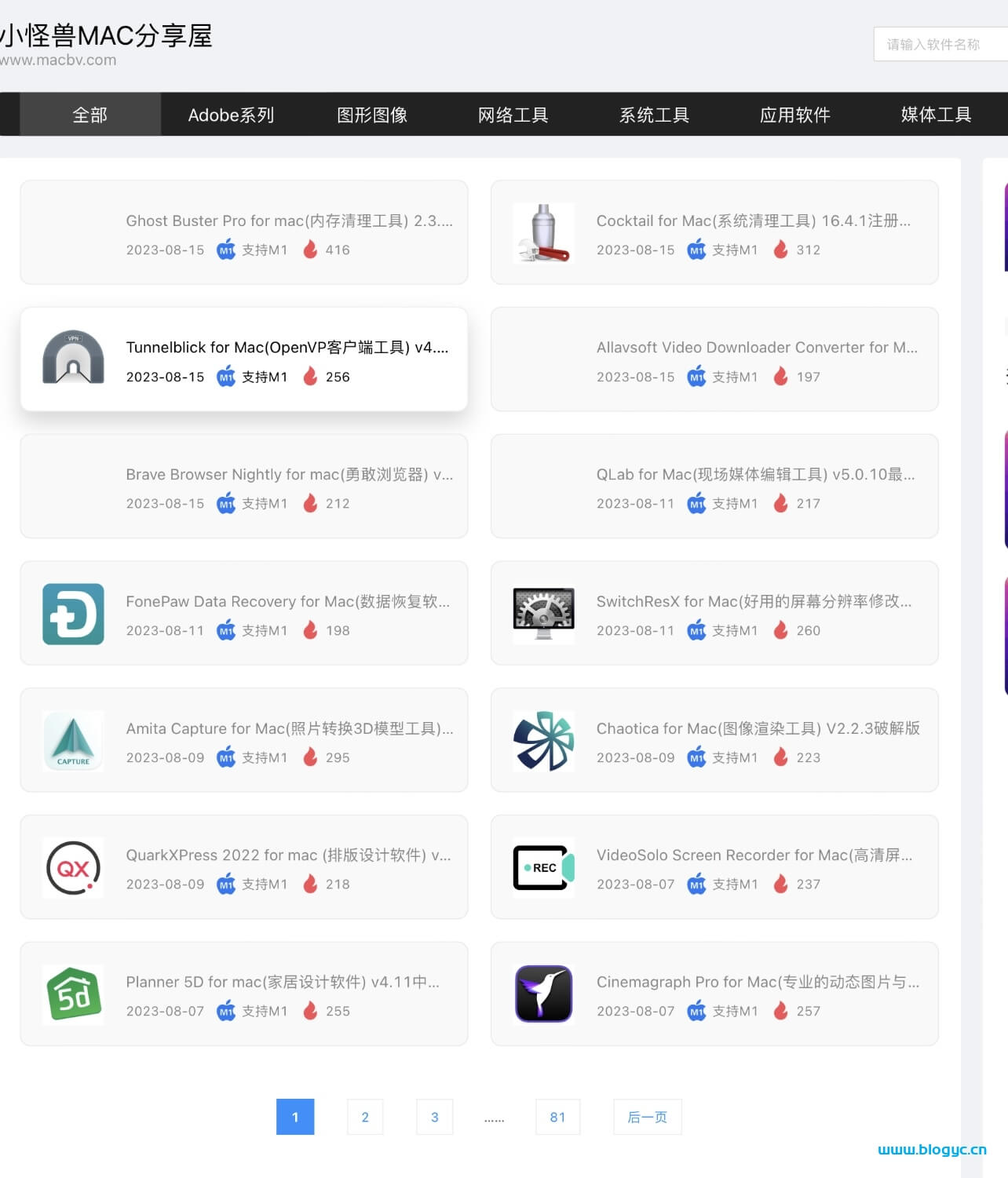Open QLab for Mac article
This screenshot has height=1178, width=1008.
click(755, 474)
